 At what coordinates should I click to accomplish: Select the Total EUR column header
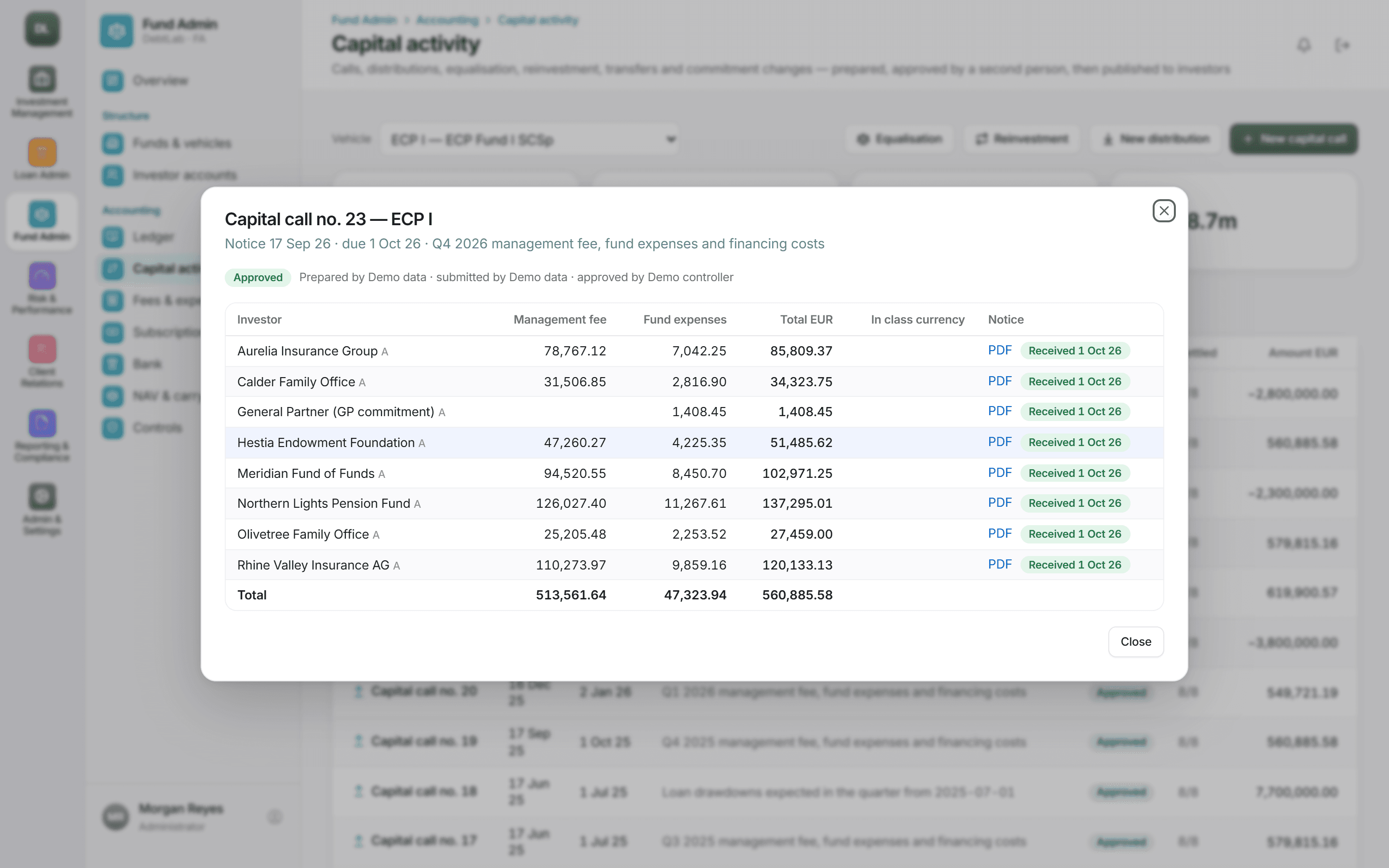pos(806,319)
